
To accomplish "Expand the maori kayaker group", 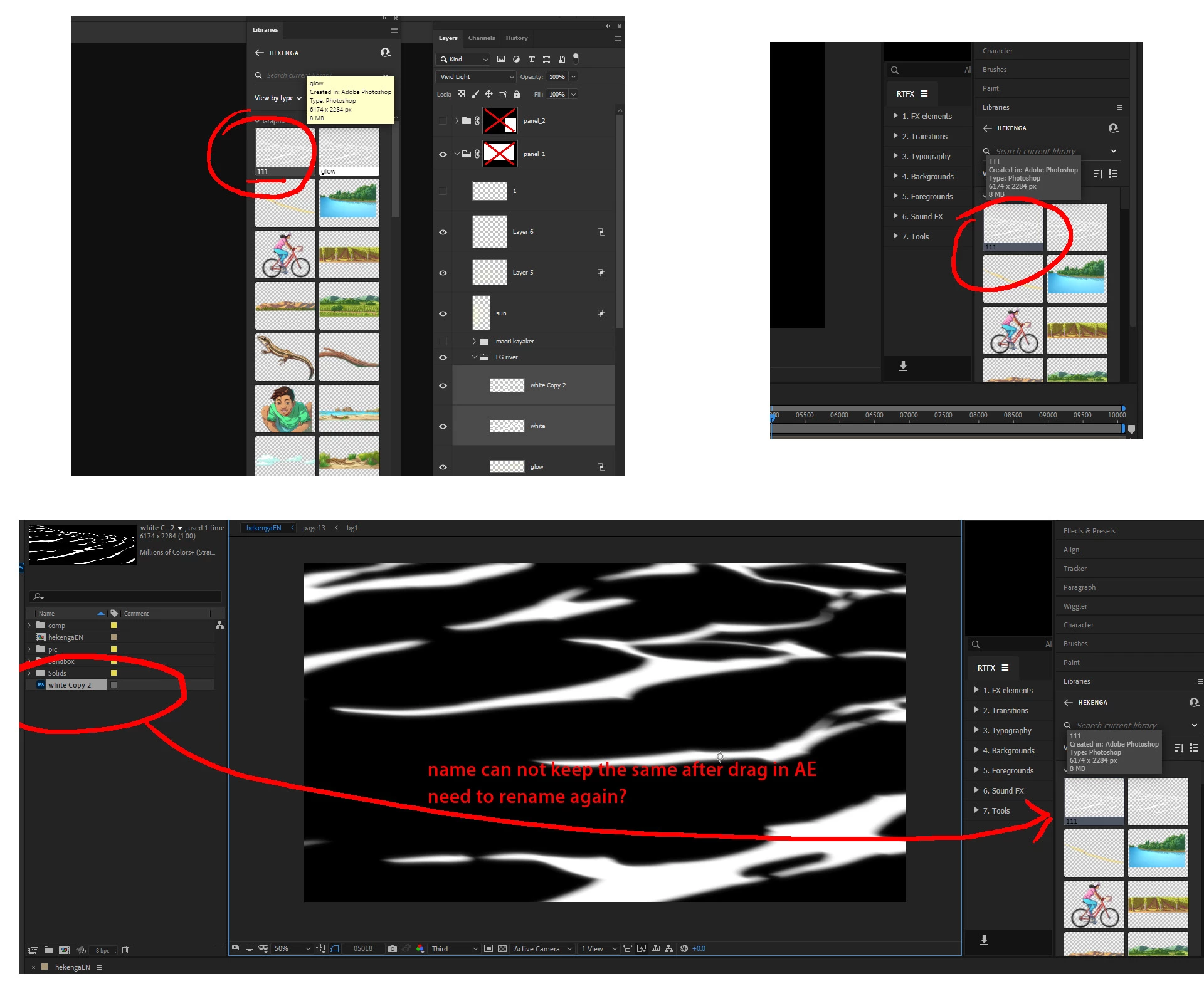I will (x=474, y=342).
